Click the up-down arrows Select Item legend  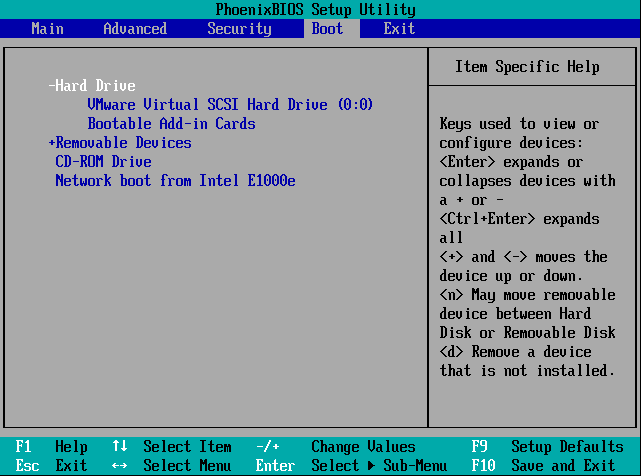(x=172, y=447)
